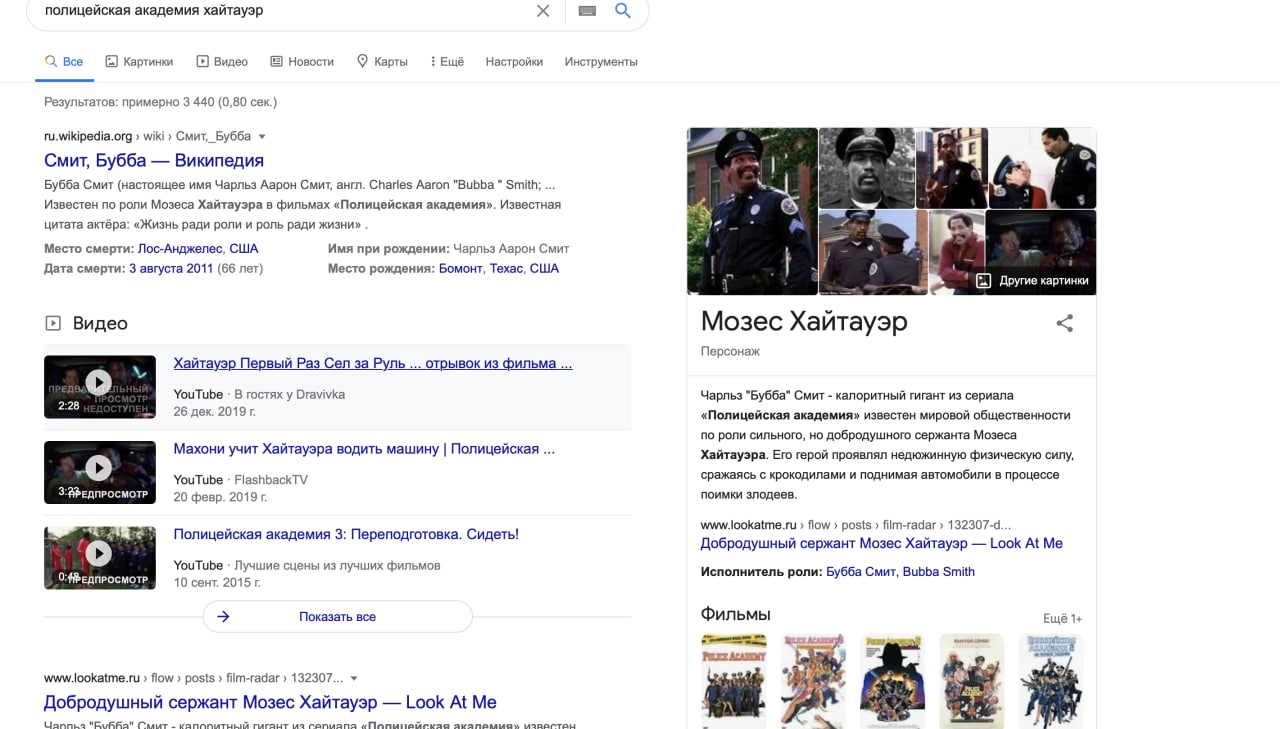Switch to the Карты tab
This screenshot has width=1280, height=729.
coord(382,62)
